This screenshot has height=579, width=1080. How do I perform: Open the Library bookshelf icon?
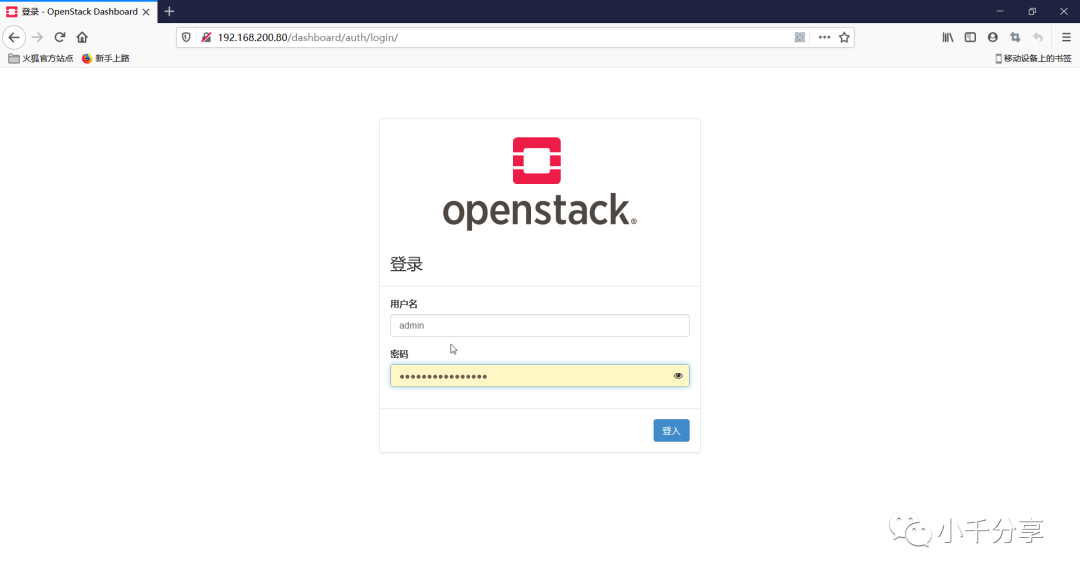pos(948,37)
